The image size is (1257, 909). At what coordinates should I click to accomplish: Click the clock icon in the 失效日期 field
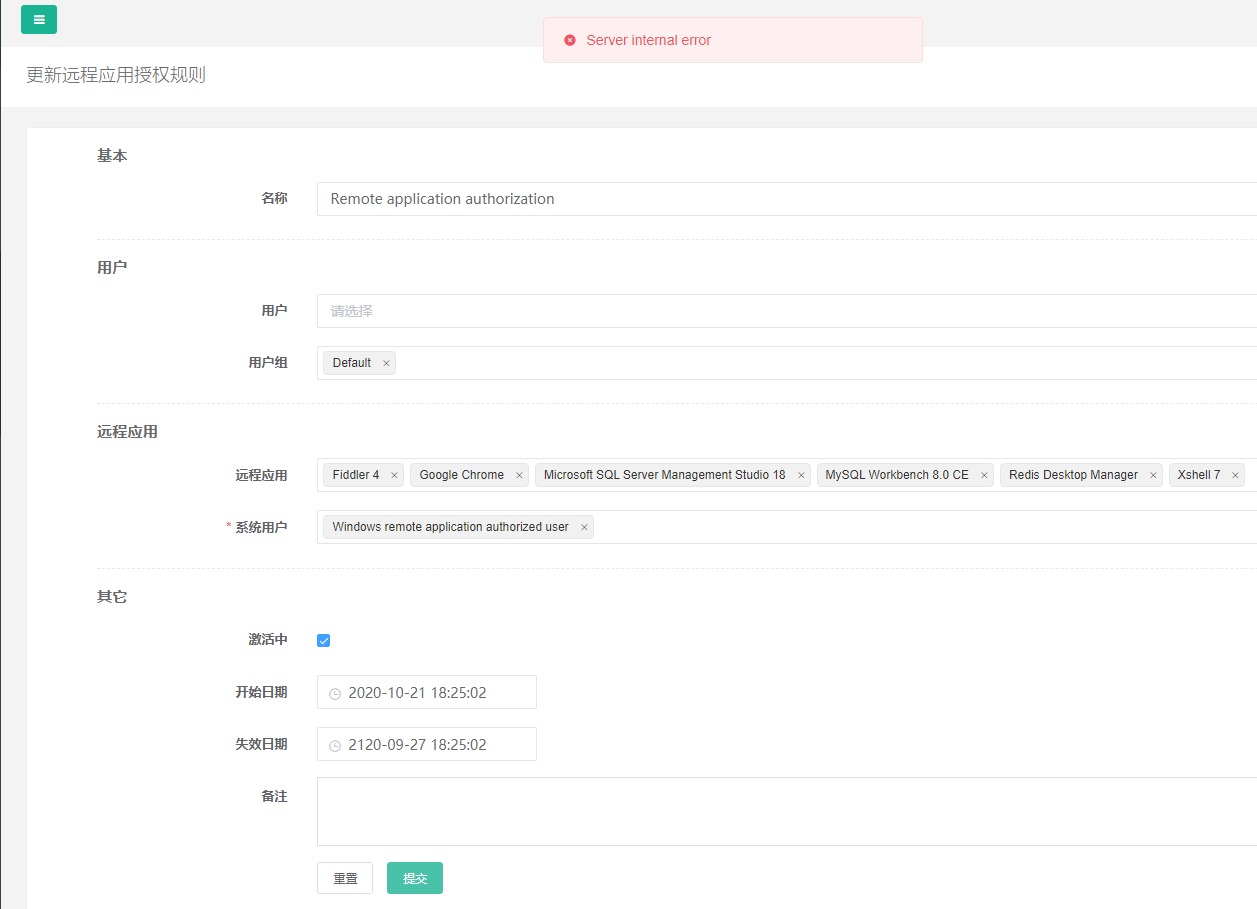tap(334, 744)
